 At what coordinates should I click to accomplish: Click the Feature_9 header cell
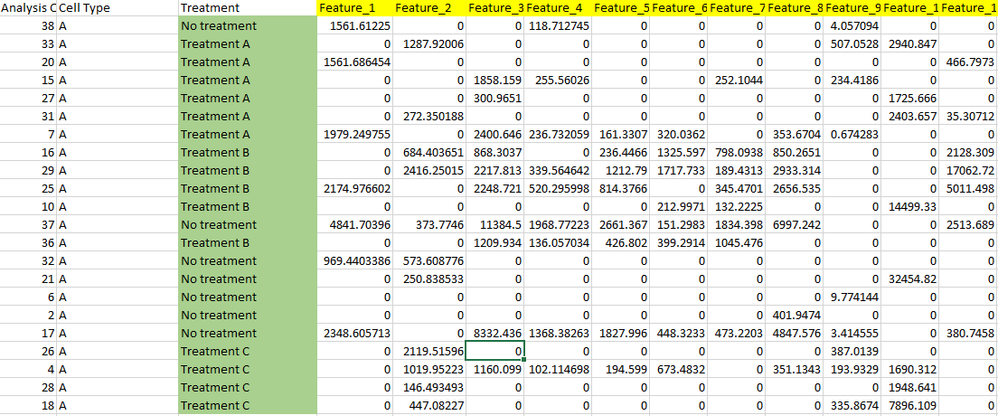[x=852, y=8]
